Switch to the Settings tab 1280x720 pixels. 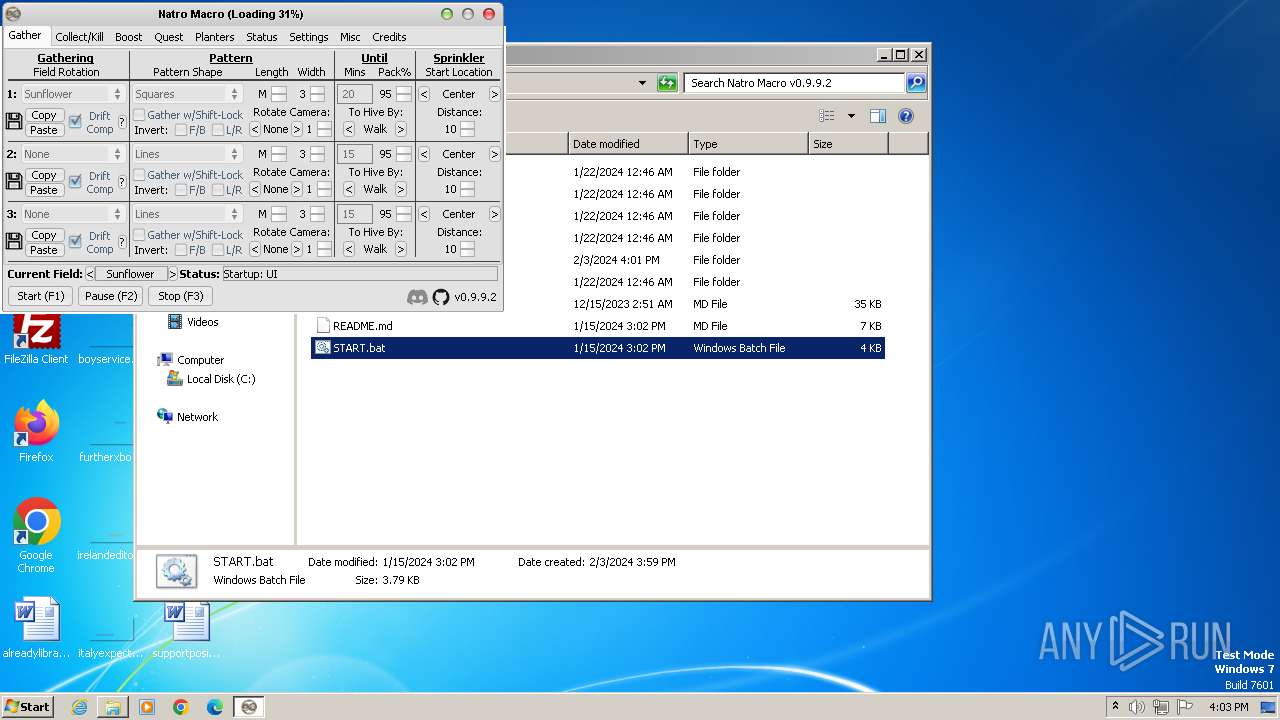coord(308,37)
